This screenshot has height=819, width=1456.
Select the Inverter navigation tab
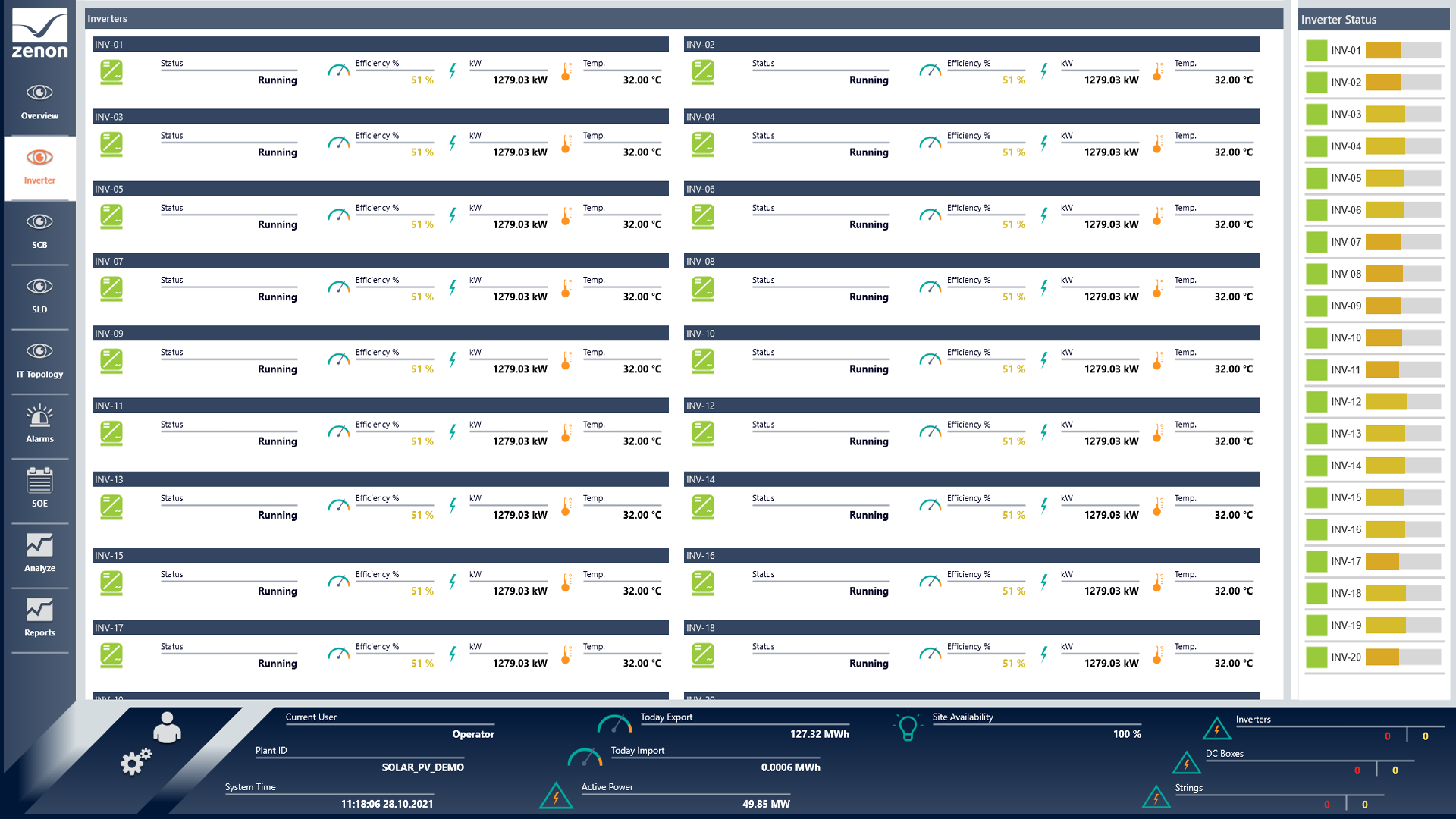pos(39,167)
